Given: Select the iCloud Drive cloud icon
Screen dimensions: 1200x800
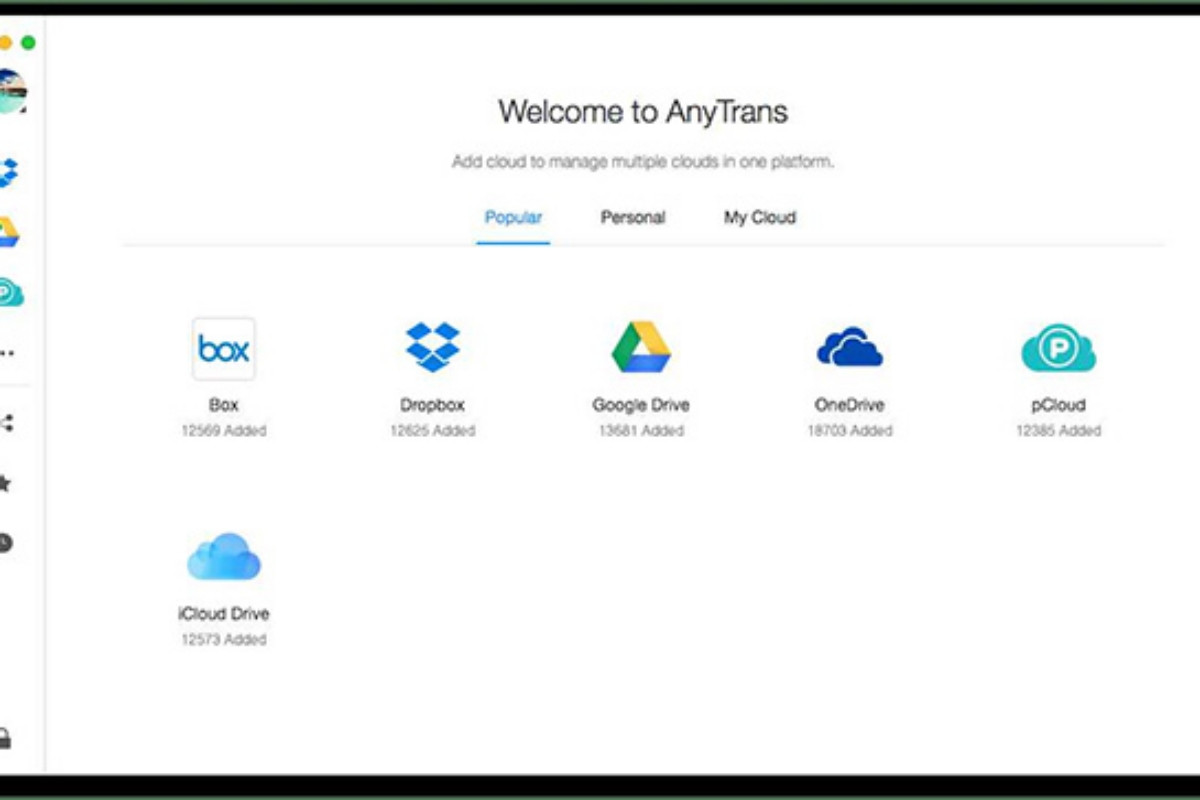Looking at the screenshot, I should click(x=224, y=556).
